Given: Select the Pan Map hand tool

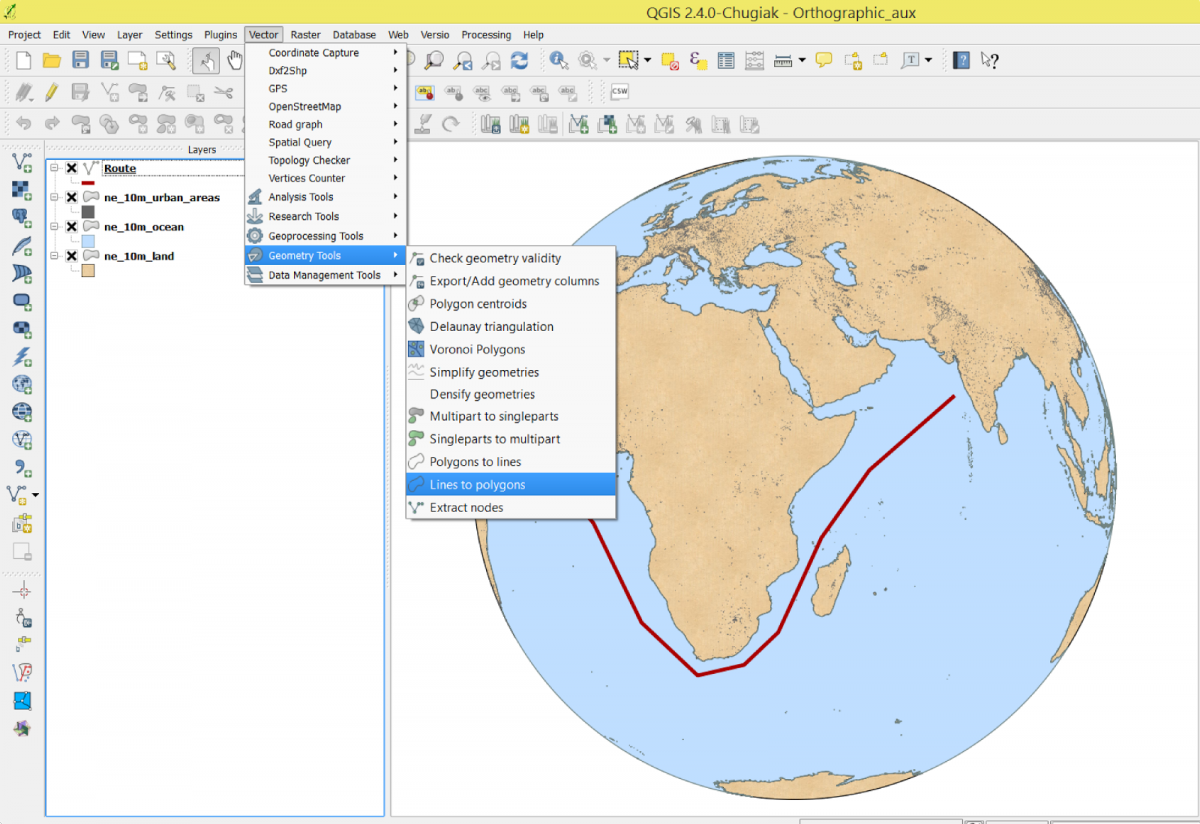Looking at the screenshot, I should (x=234, y=60).
